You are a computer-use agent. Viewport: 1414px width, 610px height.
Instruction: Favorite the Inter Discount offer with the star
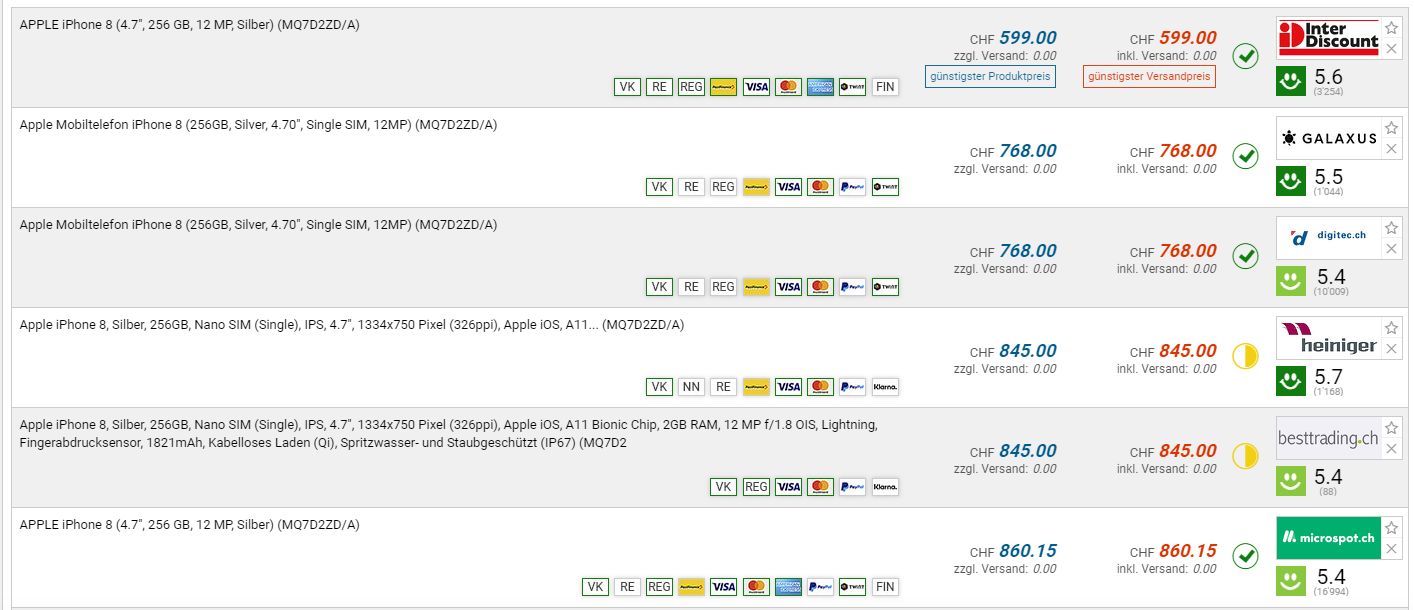(1391, 28)
